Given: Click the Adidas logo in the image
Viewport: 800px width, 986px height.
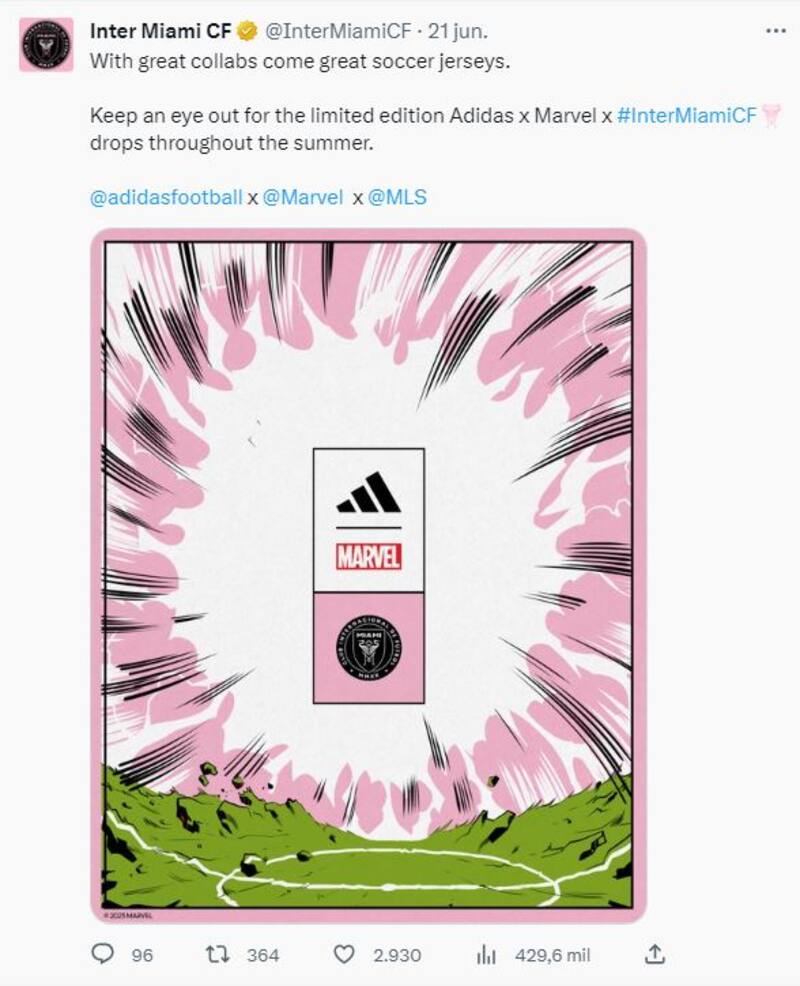Looking at the screenshot, I should pos(368,492).
